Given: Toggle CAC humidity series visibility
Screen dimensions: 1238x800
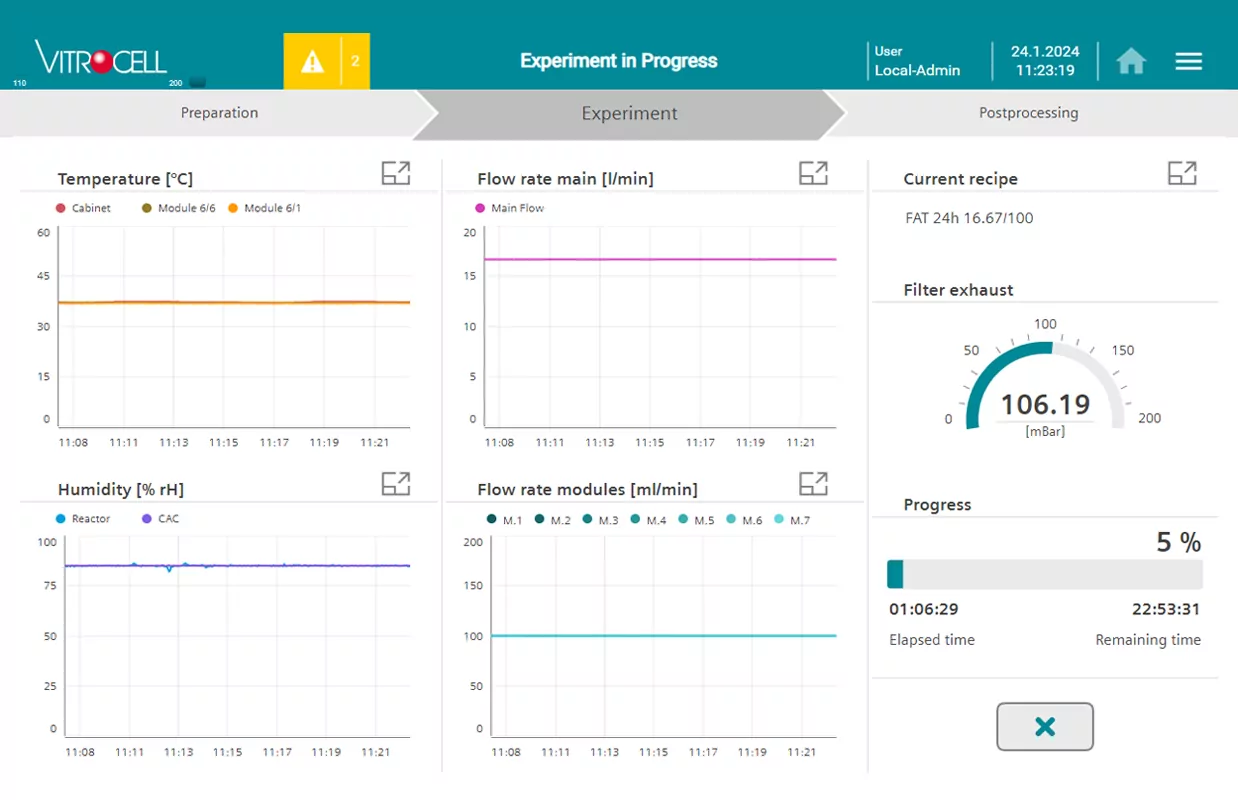Looking at the screenshot, I should 160,519.
